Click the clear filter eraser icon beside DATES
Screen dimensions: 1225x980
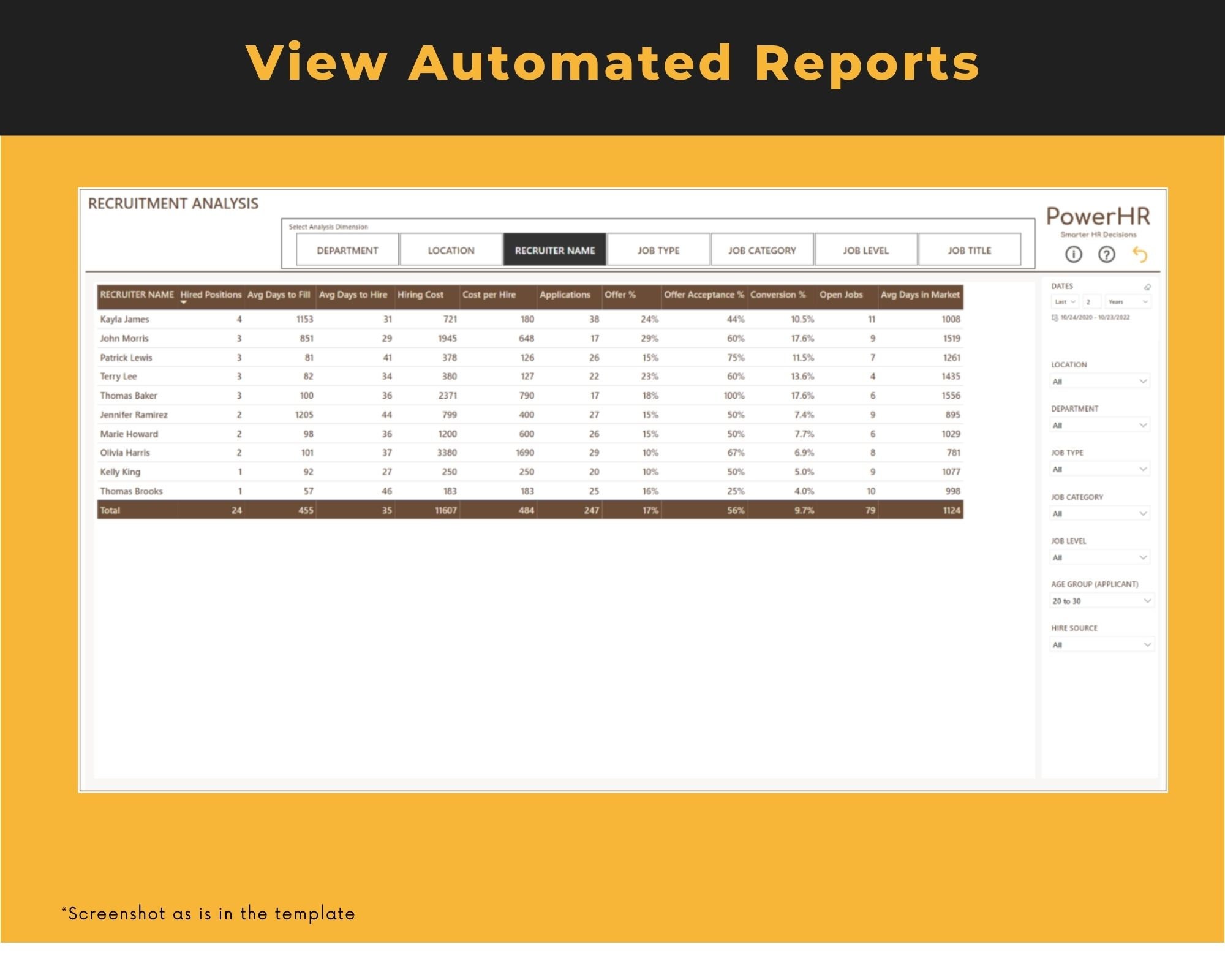click(x=1148, y=286)
